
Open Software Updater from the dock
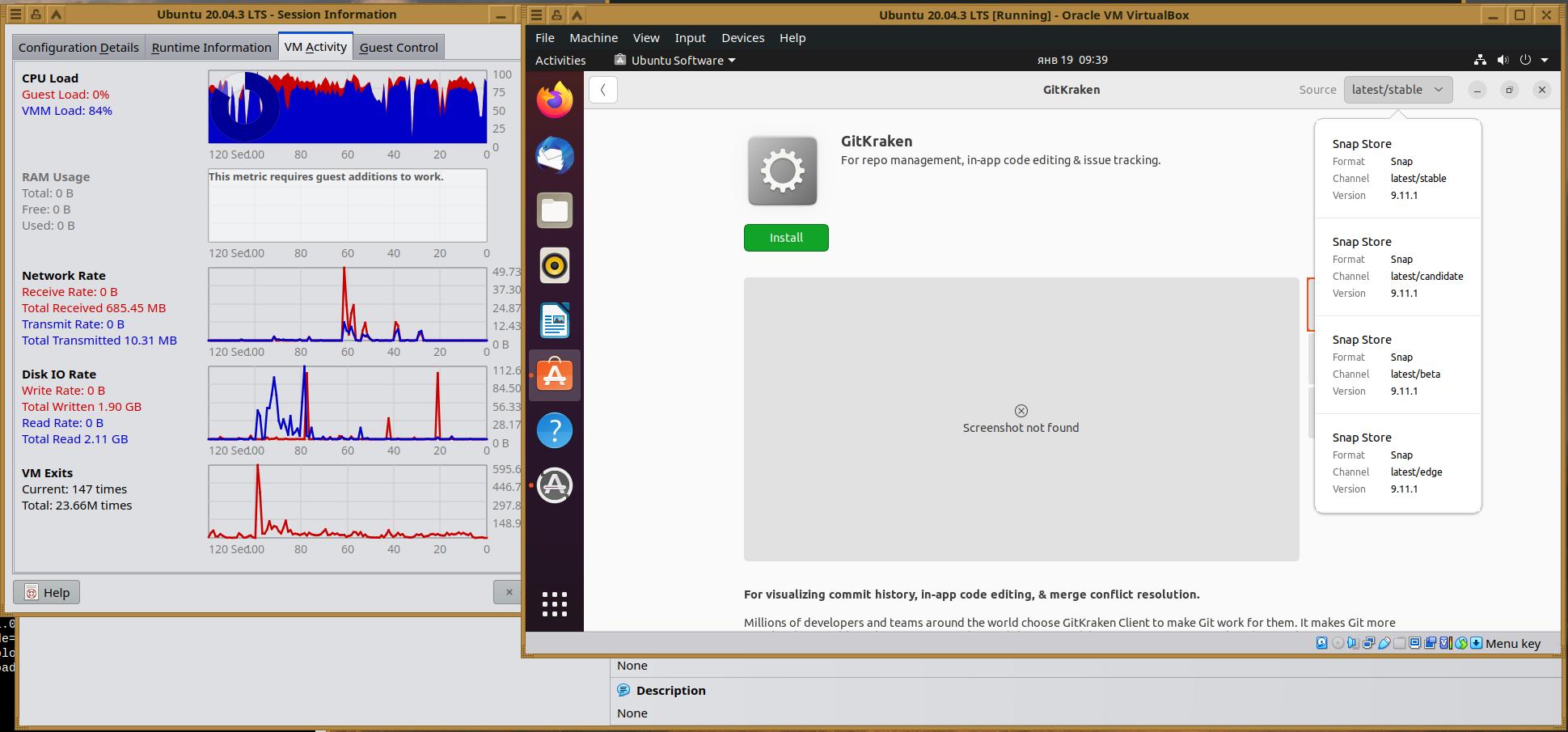pos(555,485)
